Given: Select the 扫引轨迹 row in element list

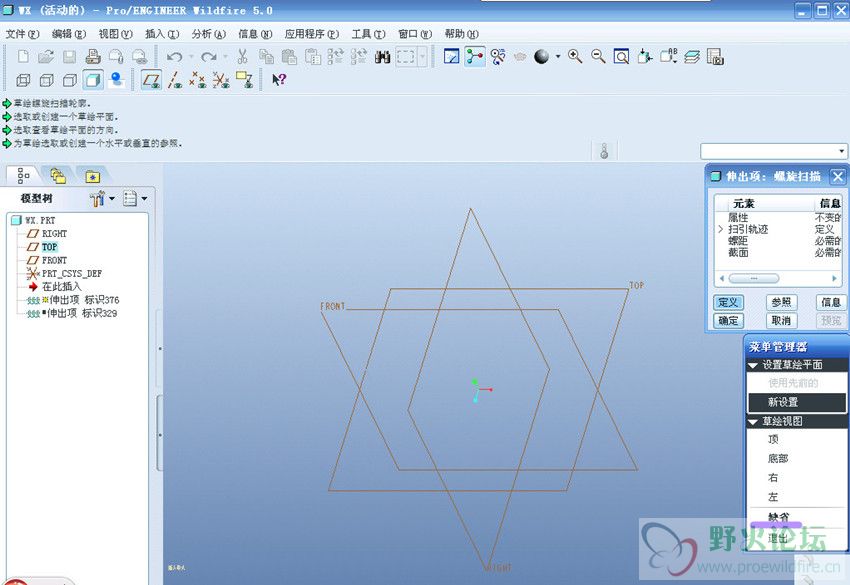Looking at the screenshot, I should point(778,229).
